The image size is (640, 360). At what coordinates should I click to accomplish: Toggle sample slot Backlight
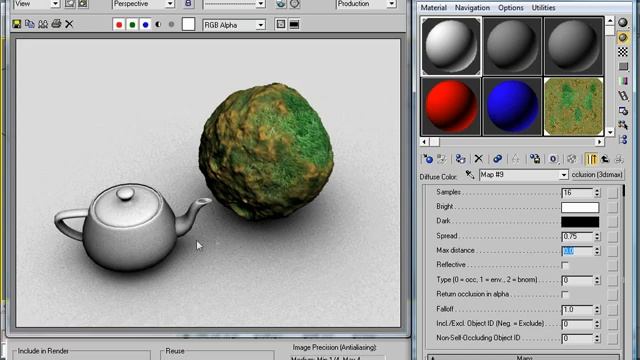(623, 37)
